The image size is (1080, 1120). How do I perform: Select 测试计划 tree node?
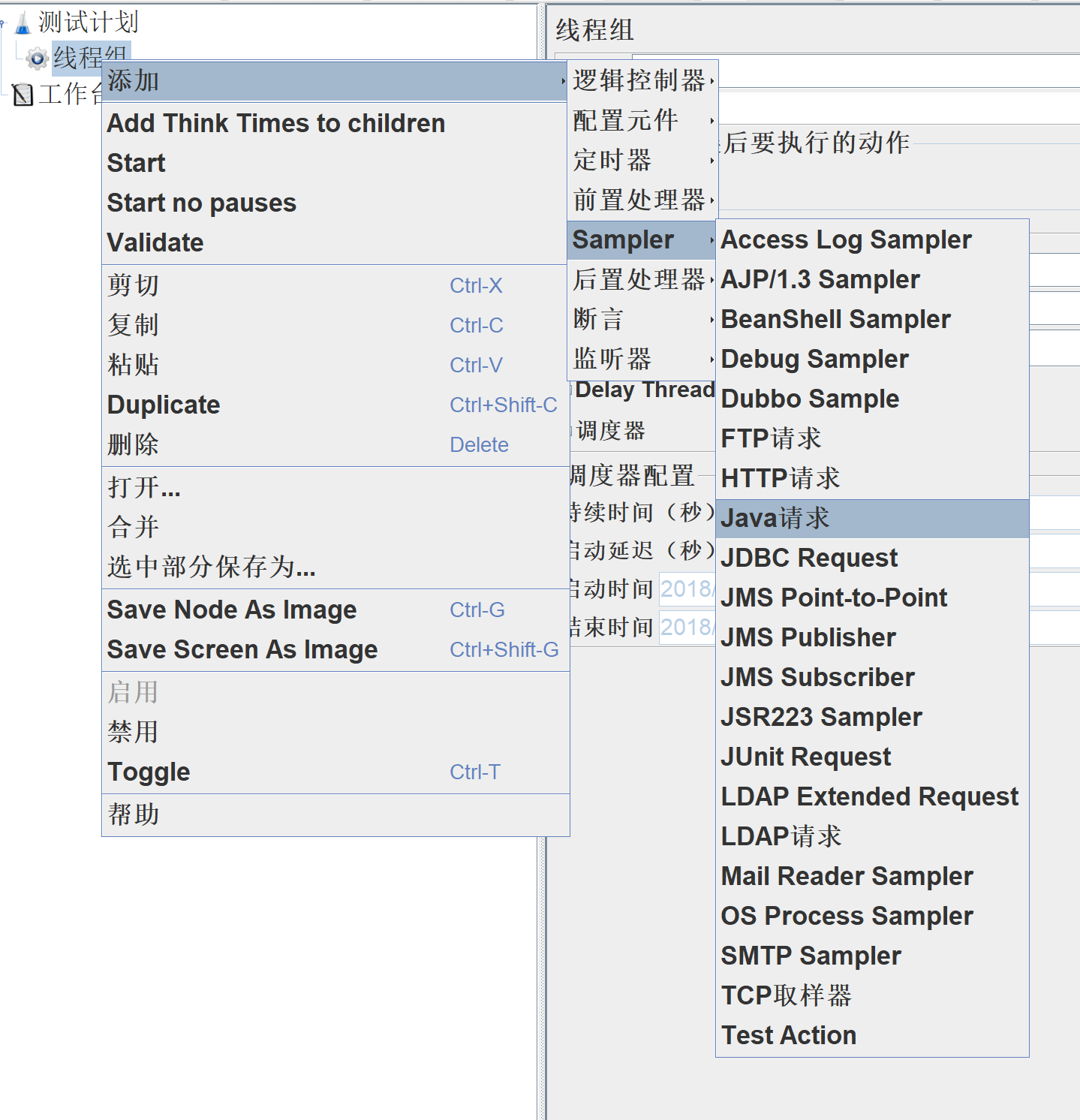click(88, 23)
